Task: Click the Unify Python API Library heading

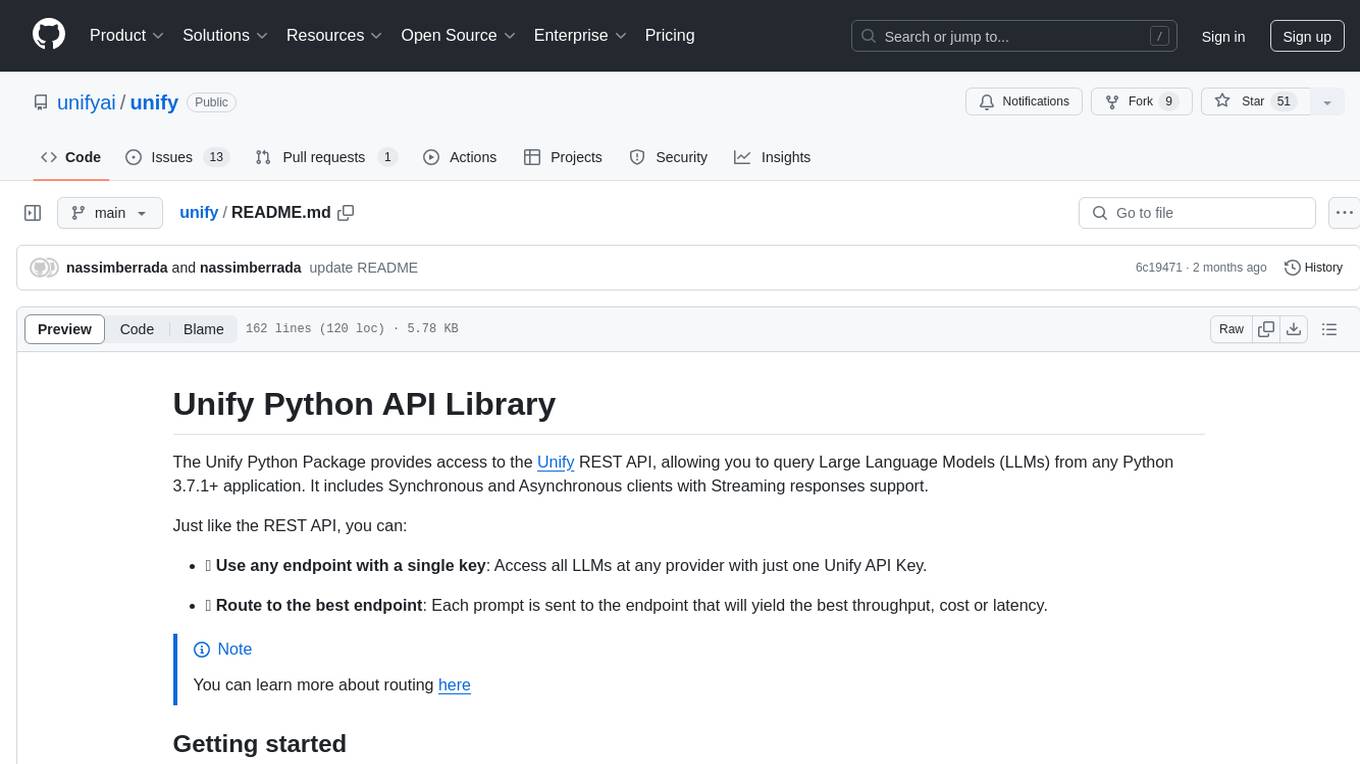Action: point(364,404)
